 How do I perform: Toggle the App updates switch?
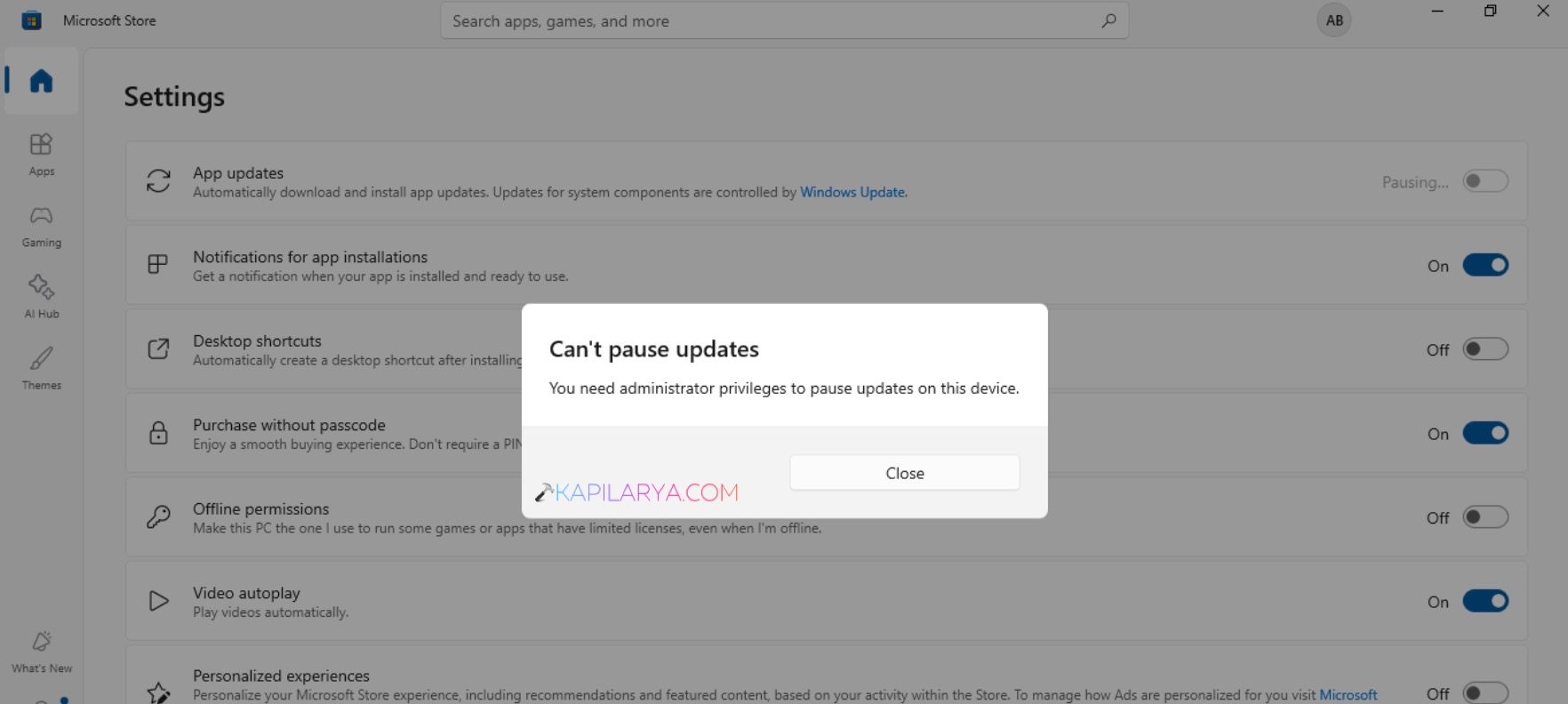click(1485, 181)
